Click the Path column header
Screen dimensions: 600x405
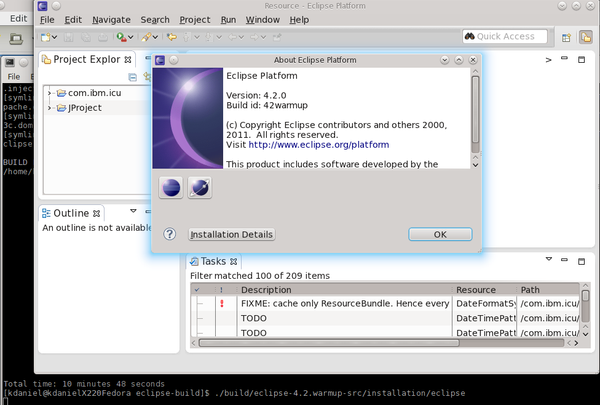(x=548, y=290)
